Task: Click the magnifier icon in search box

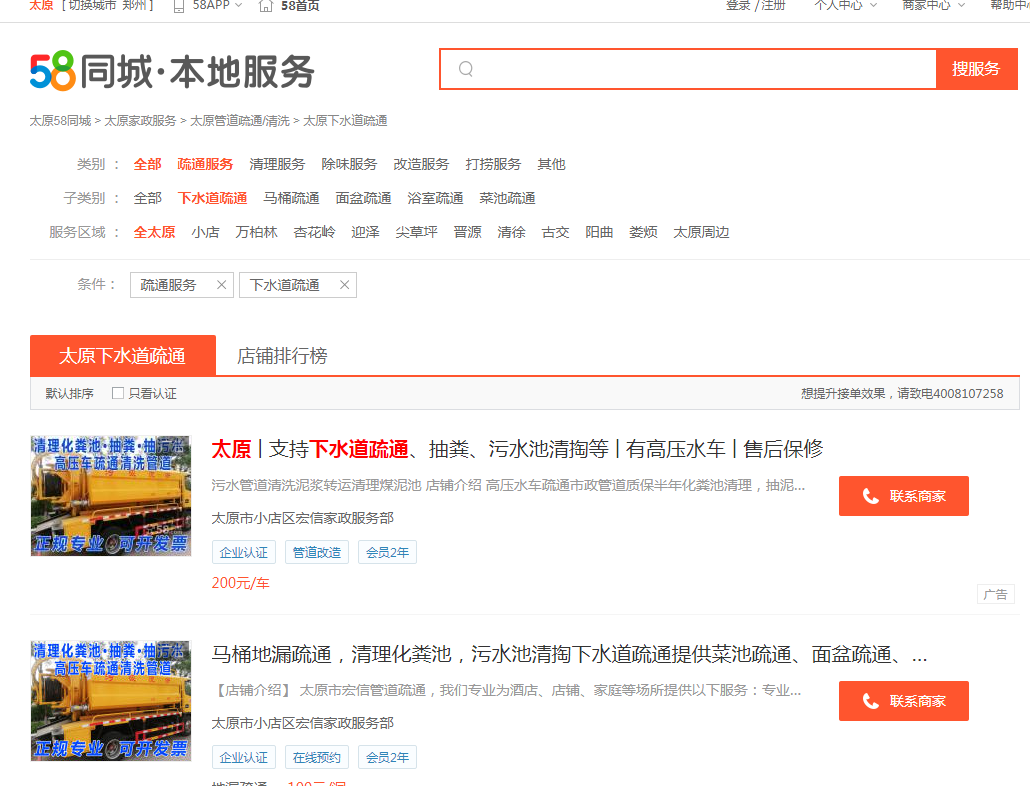Action: (x=466, y=69)
